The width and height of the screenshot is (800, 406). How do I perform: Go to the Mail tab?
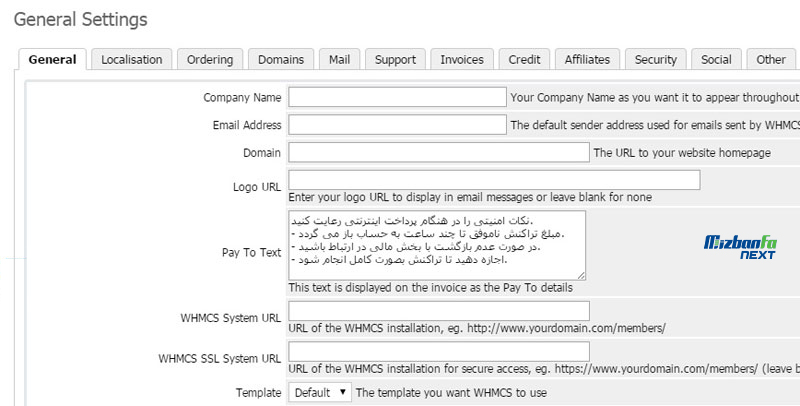click(x=340, y=60)
